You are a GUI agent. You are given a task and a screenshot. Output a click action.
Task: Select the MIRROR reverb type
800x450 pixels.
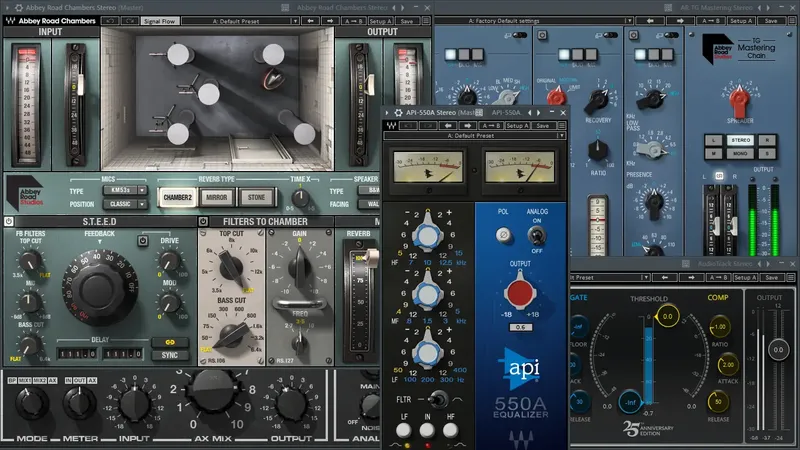point(217,197)
